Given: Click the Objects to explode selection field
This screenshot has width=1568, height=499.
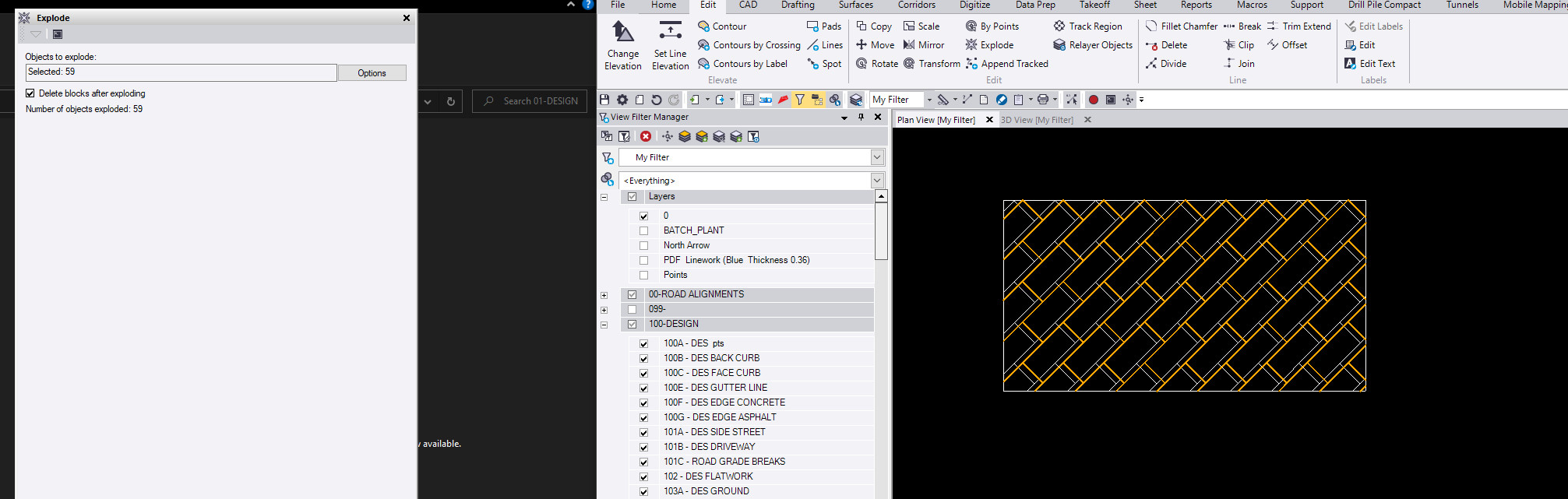Looking at the screenshot, I should point(181,72).
